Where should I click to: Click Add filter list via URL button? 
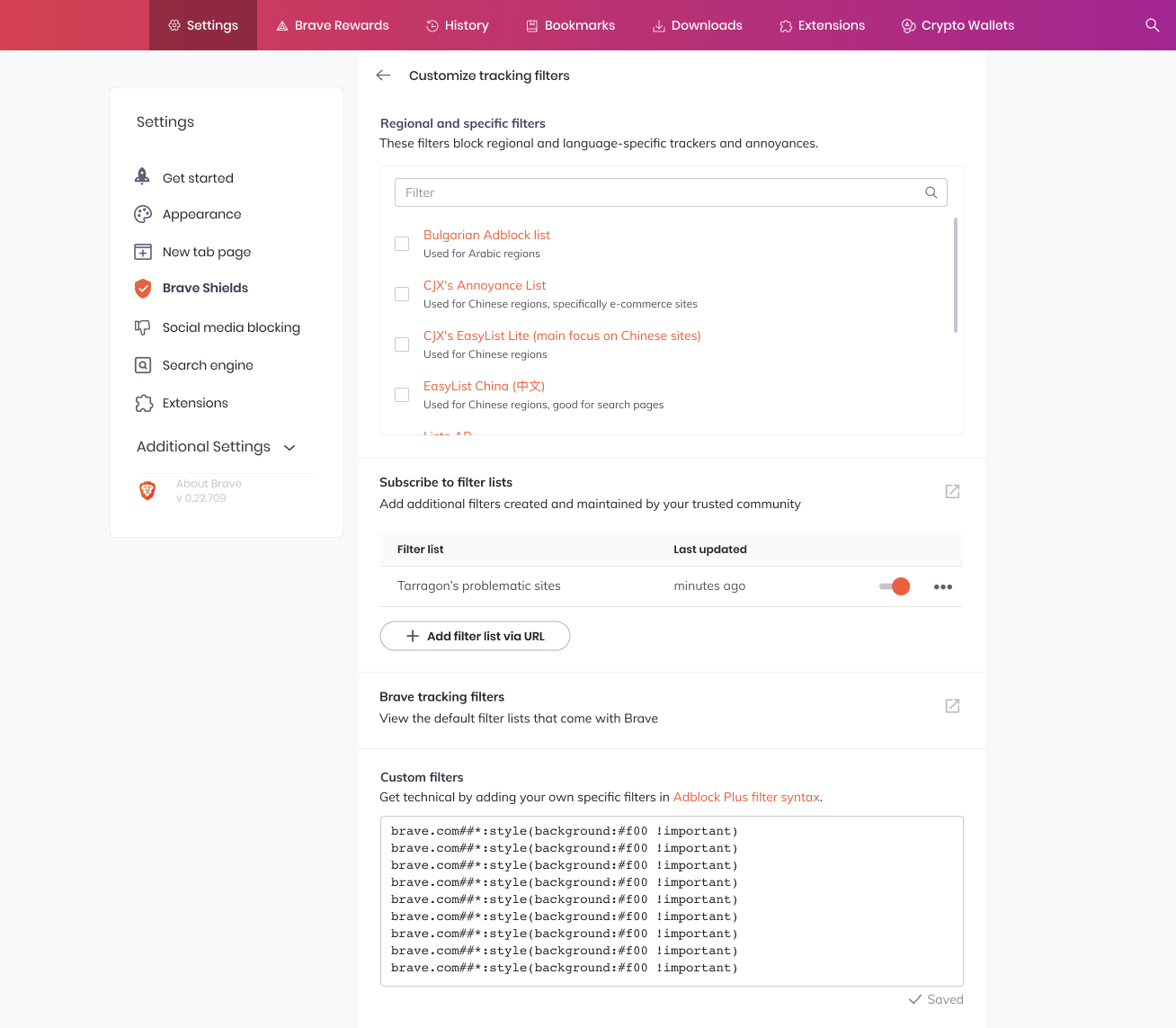[475, 636]
